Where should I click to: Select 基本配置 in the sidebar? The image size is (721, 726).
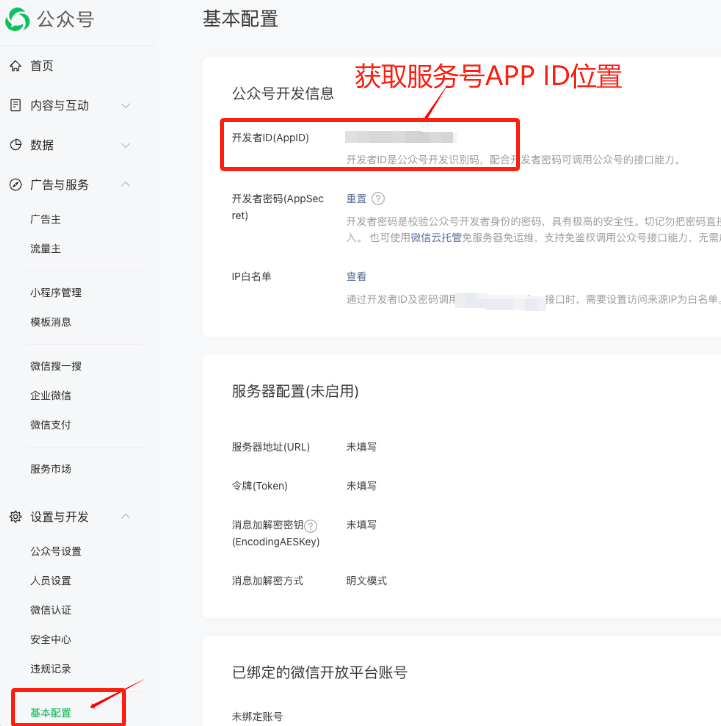[x=51, y=713]
